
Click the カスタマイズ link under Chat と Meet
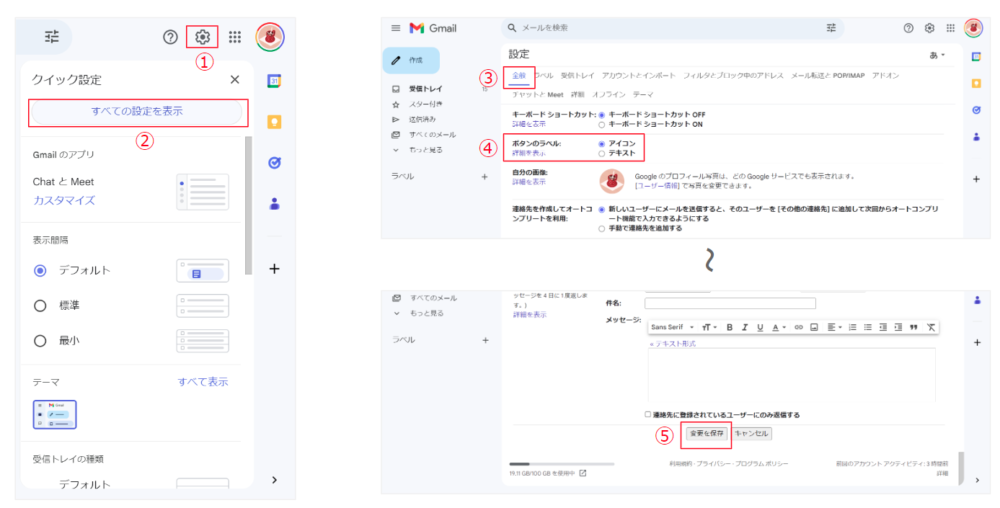(64, 200)
